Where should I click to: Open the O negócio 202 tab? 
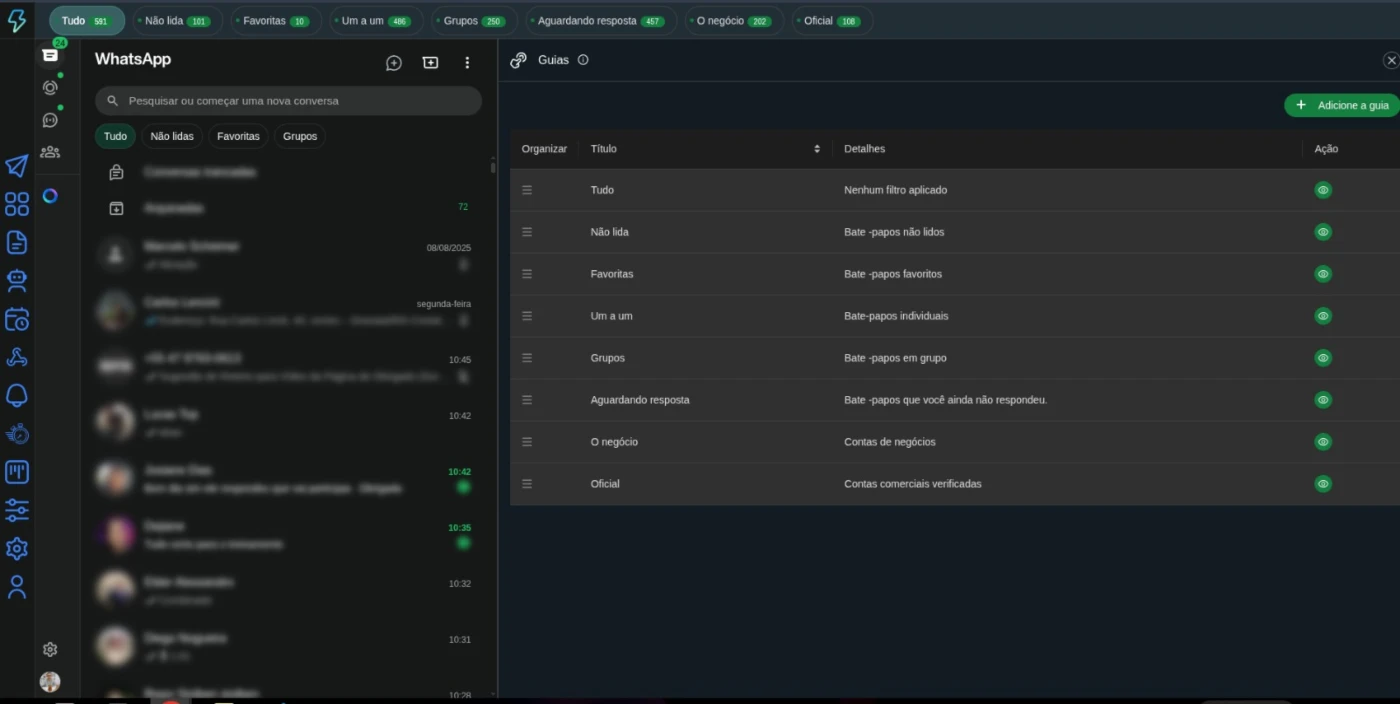[734, 21]
